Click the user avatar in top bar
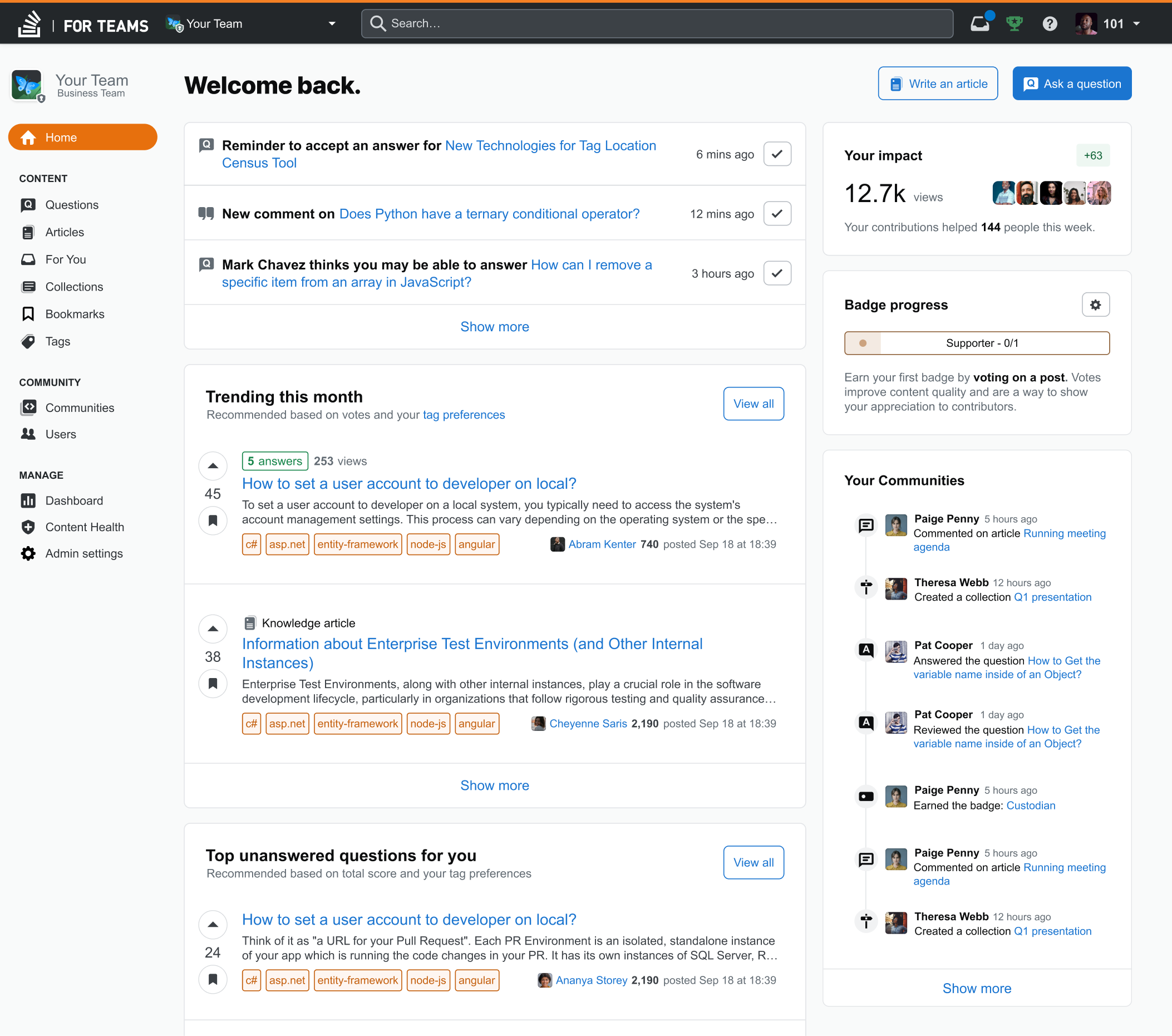This screenshot has width=1172, height=1036. (1085, 23)
